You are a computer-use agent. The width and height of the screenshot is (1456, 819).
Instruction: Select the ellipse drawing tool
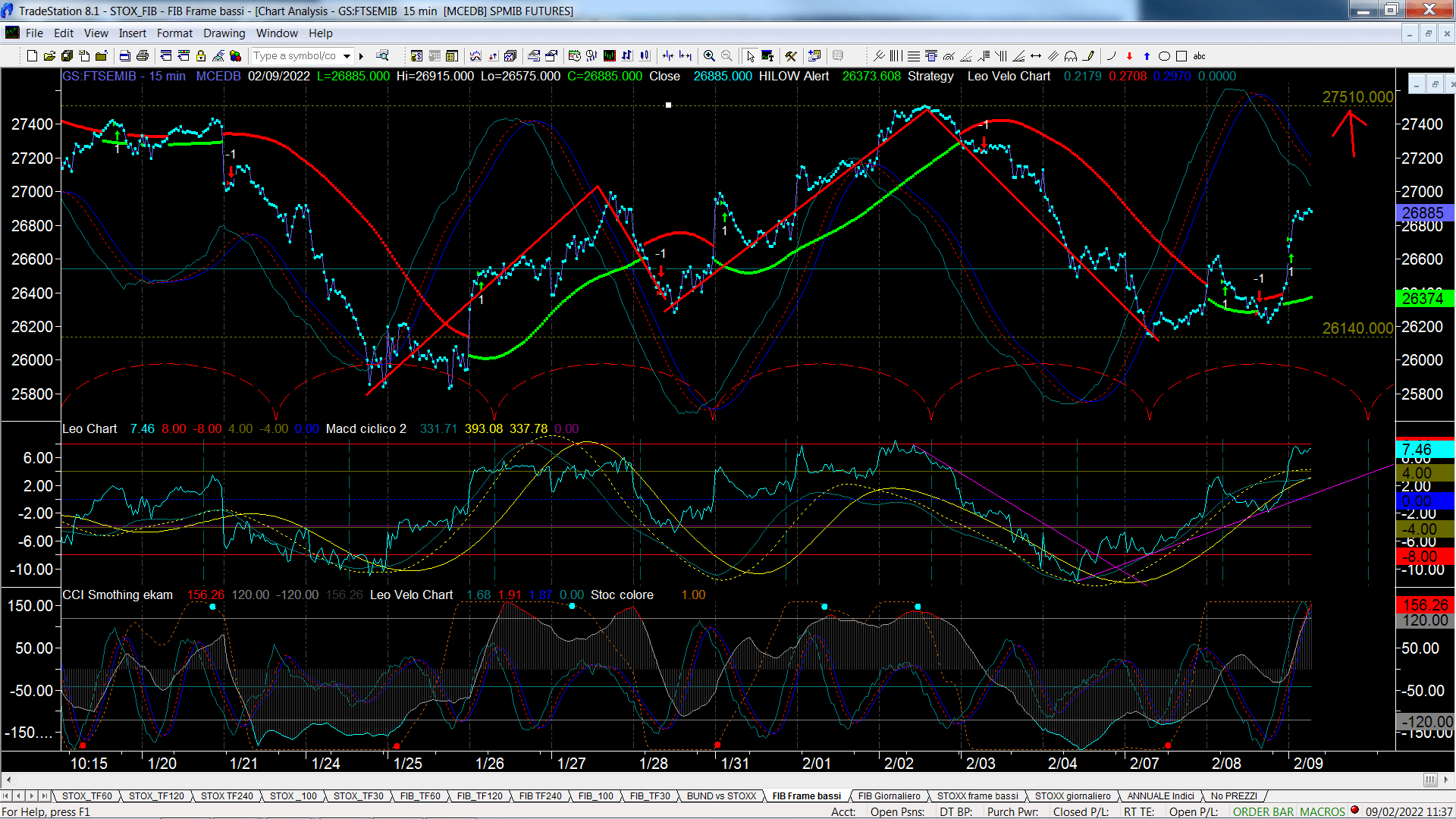[x=1164, y=56]
